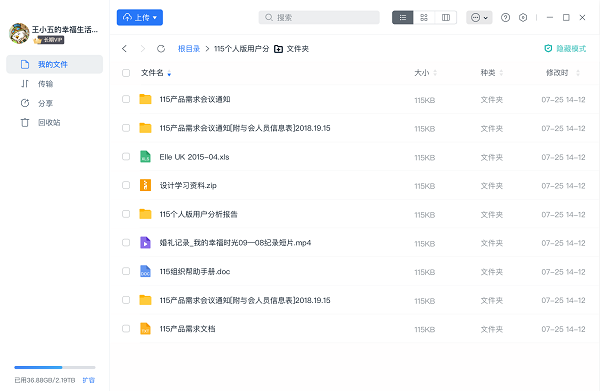The image size is (600, 391).
Task: Select checkbox for 设计学习资料.zip
Action: (x=126, y=185)
